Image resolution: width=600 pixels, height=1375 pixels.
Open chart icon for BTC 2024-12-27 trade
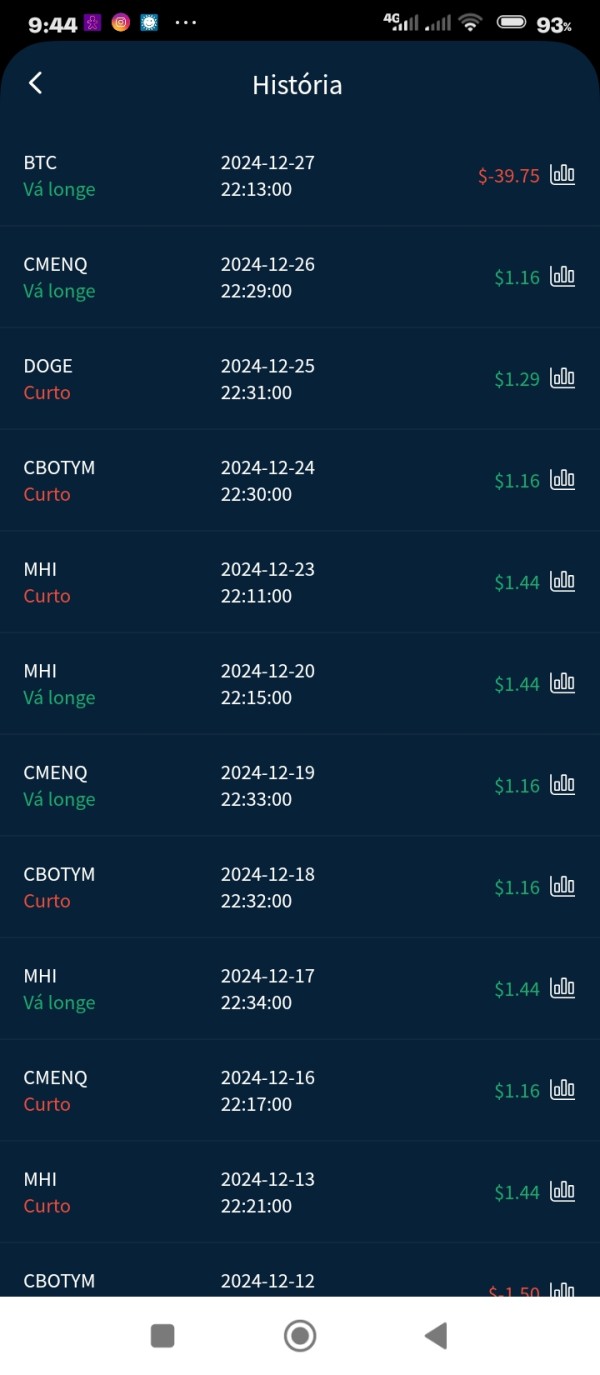click(x=563, y=175)
